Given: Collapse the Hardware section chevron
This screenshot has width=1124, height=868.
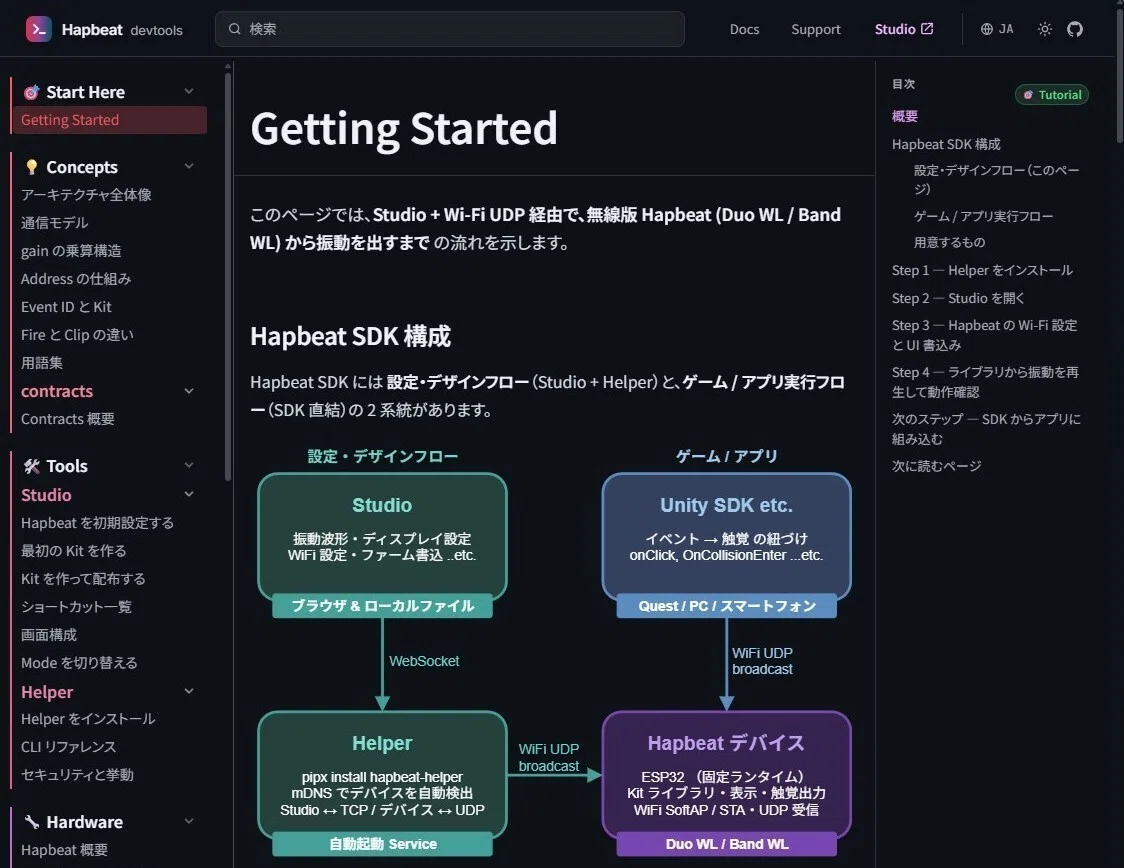Looking at the screenshot, I should pos(189,821).
